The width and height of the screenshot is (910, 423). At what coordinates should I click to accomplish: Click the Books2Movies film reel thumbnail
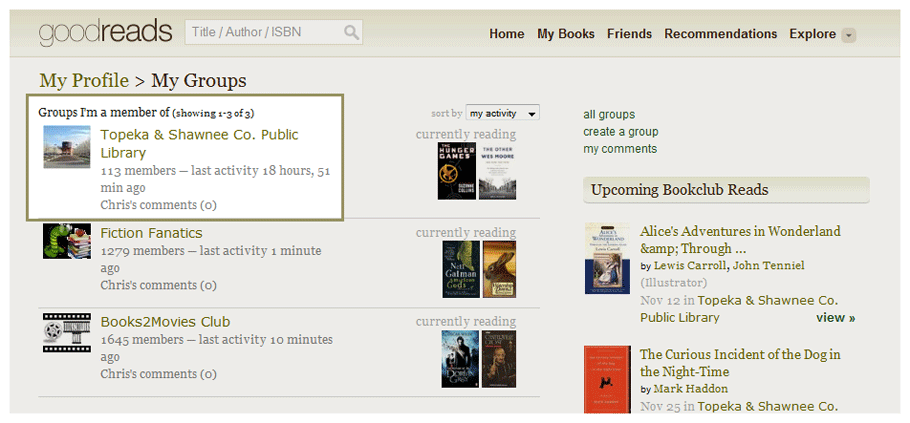(x=67, y=332)
